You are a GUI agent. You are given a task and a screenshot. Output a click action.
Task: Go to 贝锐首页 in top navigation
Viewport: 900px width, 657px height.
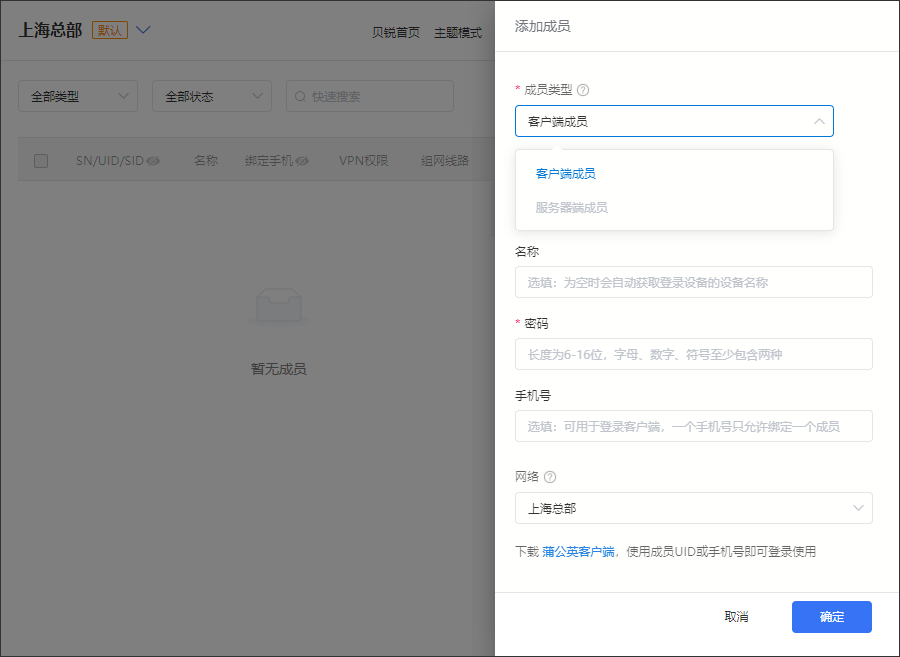pyautogui.click(x=395, y=32)
